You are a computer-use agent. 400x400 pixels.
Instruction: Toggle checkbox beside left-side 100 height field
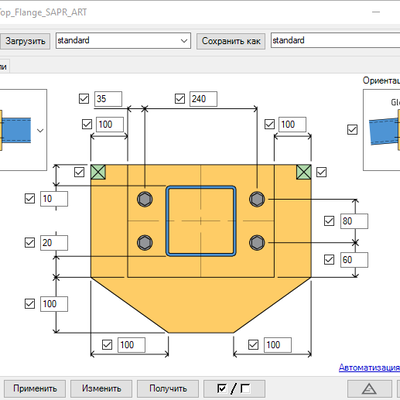(x=30, y=304)
